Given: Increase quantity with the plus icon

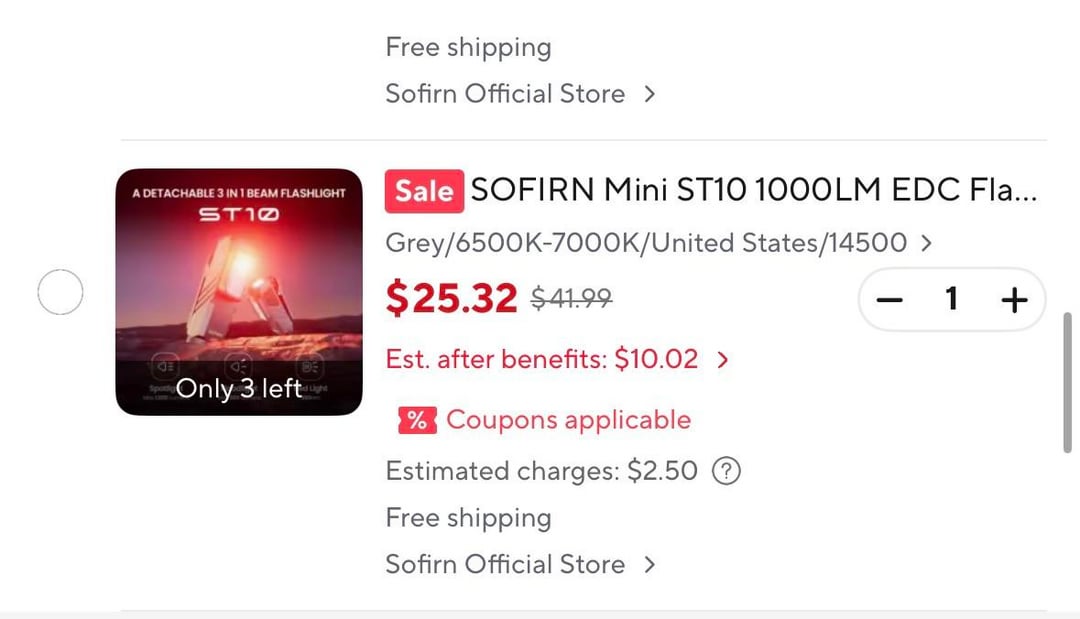Looking at the screenshot, I should tap(1014, 299).
